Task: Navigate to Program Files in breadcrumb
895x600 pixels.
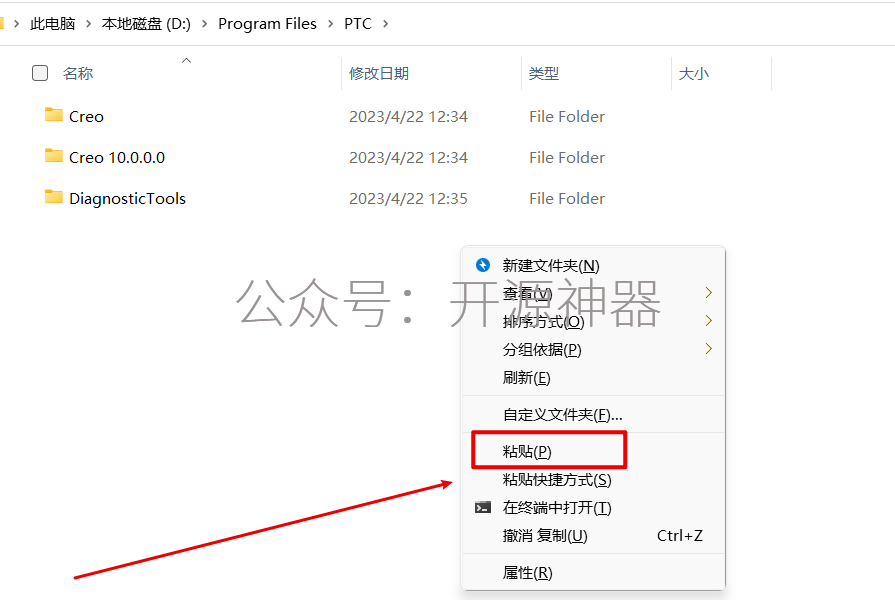Action: pos(267,23)
